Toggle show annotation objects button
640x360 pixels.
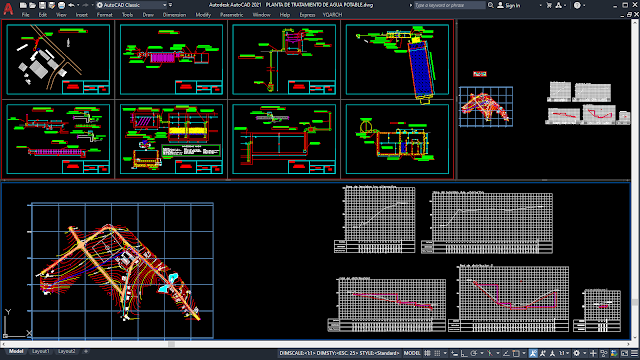tap(533, 353)
